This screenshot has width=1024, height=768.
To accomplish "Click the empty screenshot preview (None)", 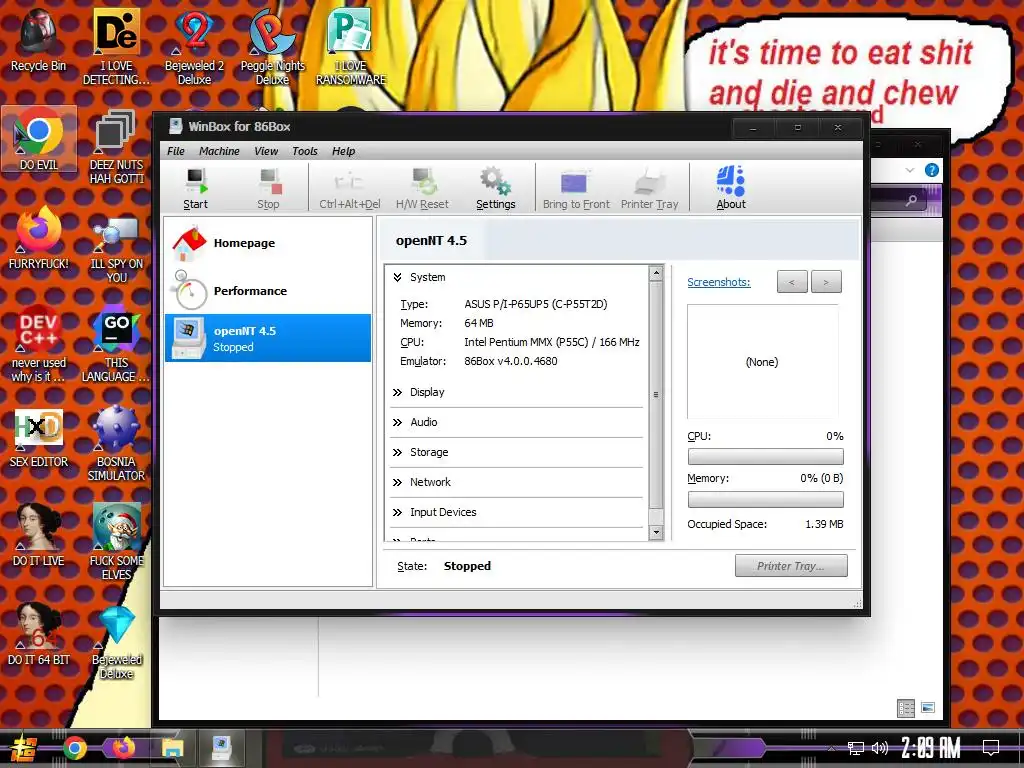I will pos(762,362).
